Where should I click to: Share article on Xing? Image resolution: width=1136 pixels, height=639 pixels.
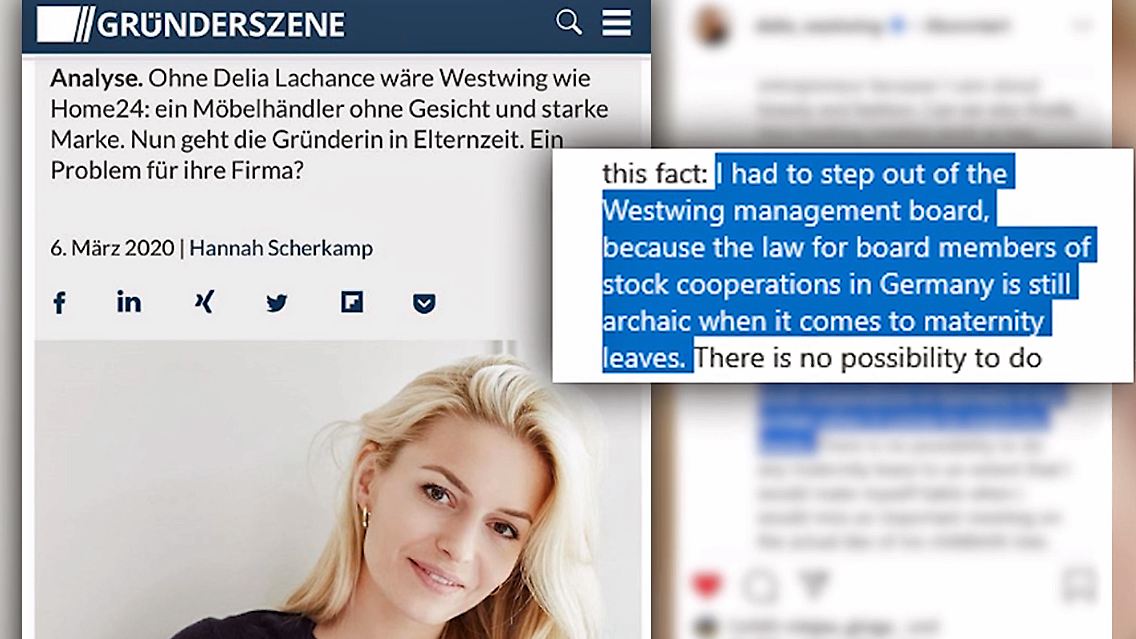click(204, 301)
